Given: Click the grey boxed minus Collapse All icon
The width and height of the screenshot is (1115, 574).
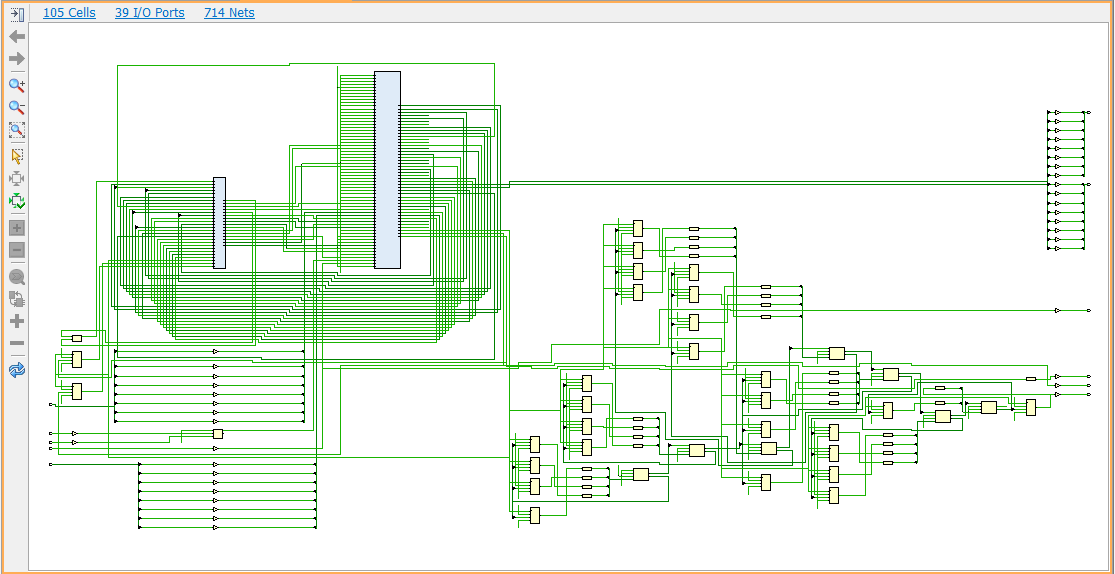Looking at the screenshot, I should [16, 250].
